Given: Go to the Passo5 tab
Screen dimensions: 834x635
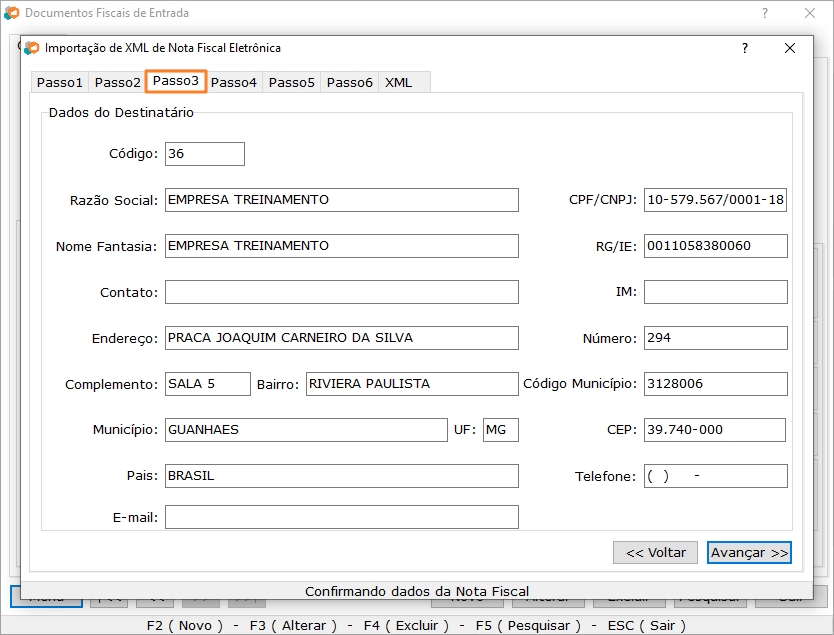Looking at the screenshot, I should tap(291, 82).
